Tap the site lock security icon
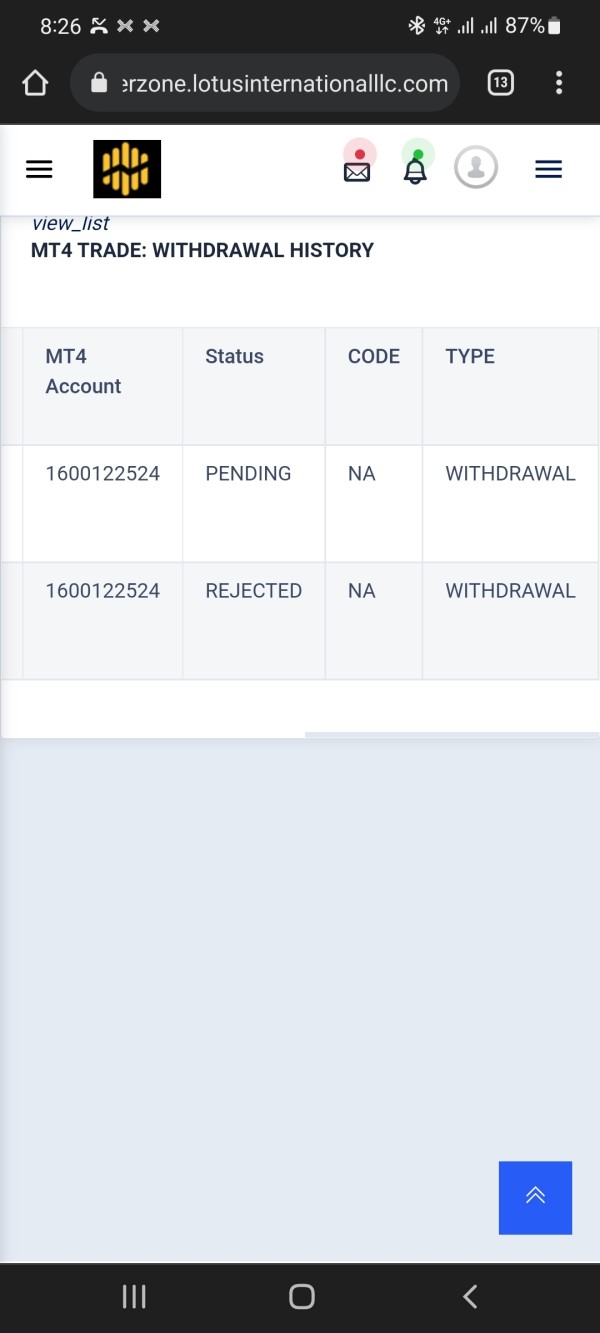Viewport: 600px width, 1333px height. [99, 83]
